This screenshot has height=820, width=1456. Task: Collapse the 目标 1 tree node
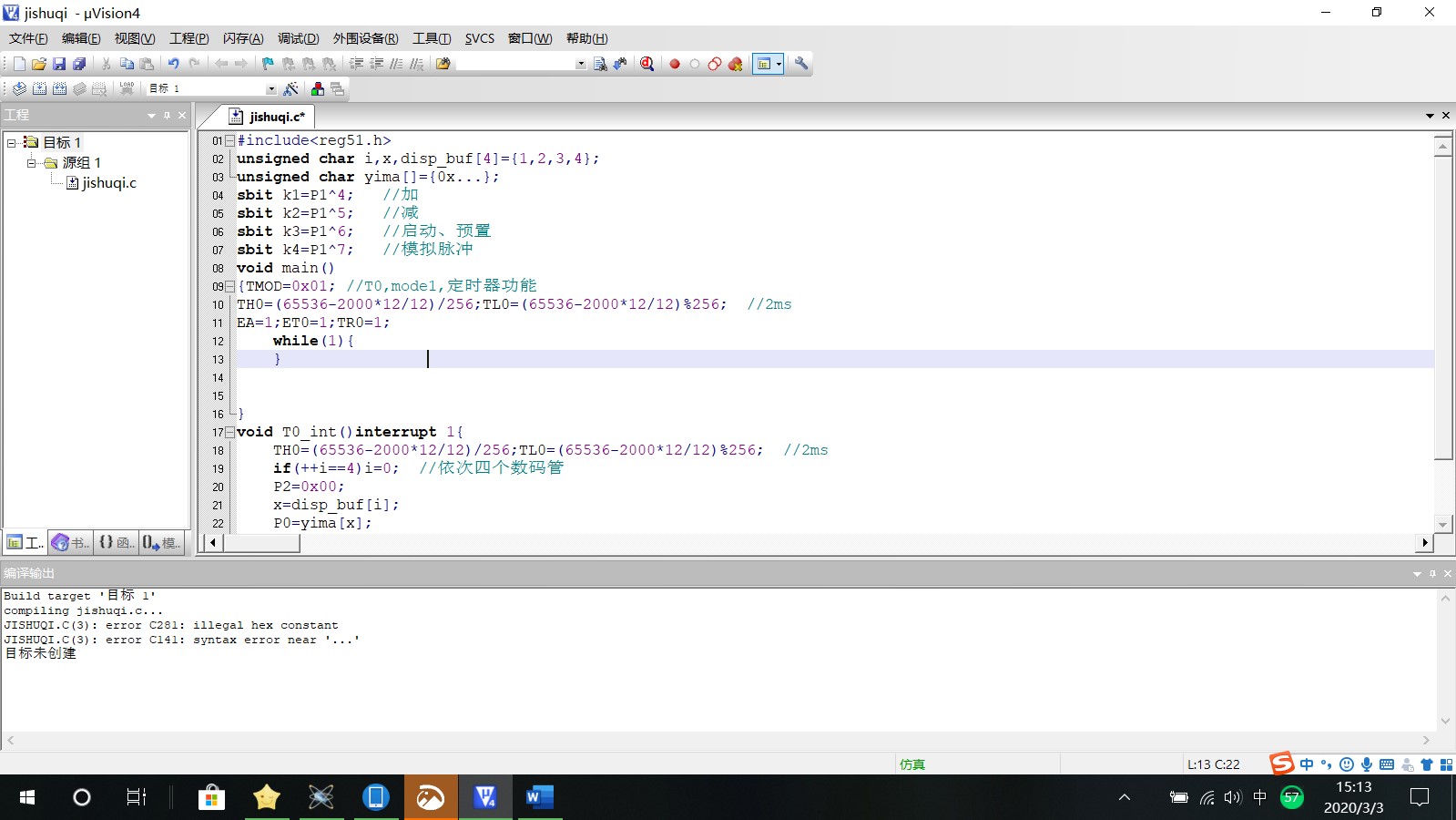12,143
